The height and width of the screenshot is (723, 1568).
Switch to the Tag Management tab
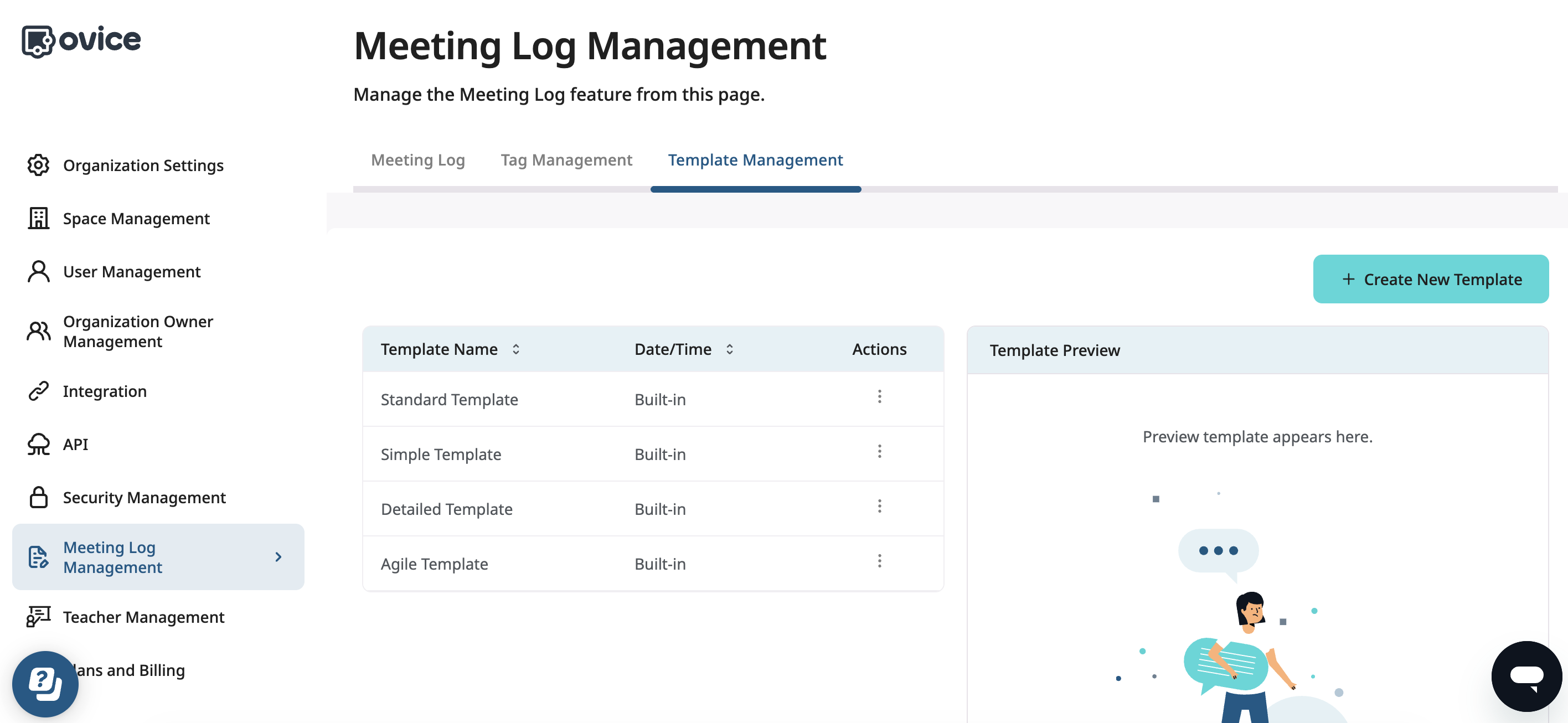[566, 159]
